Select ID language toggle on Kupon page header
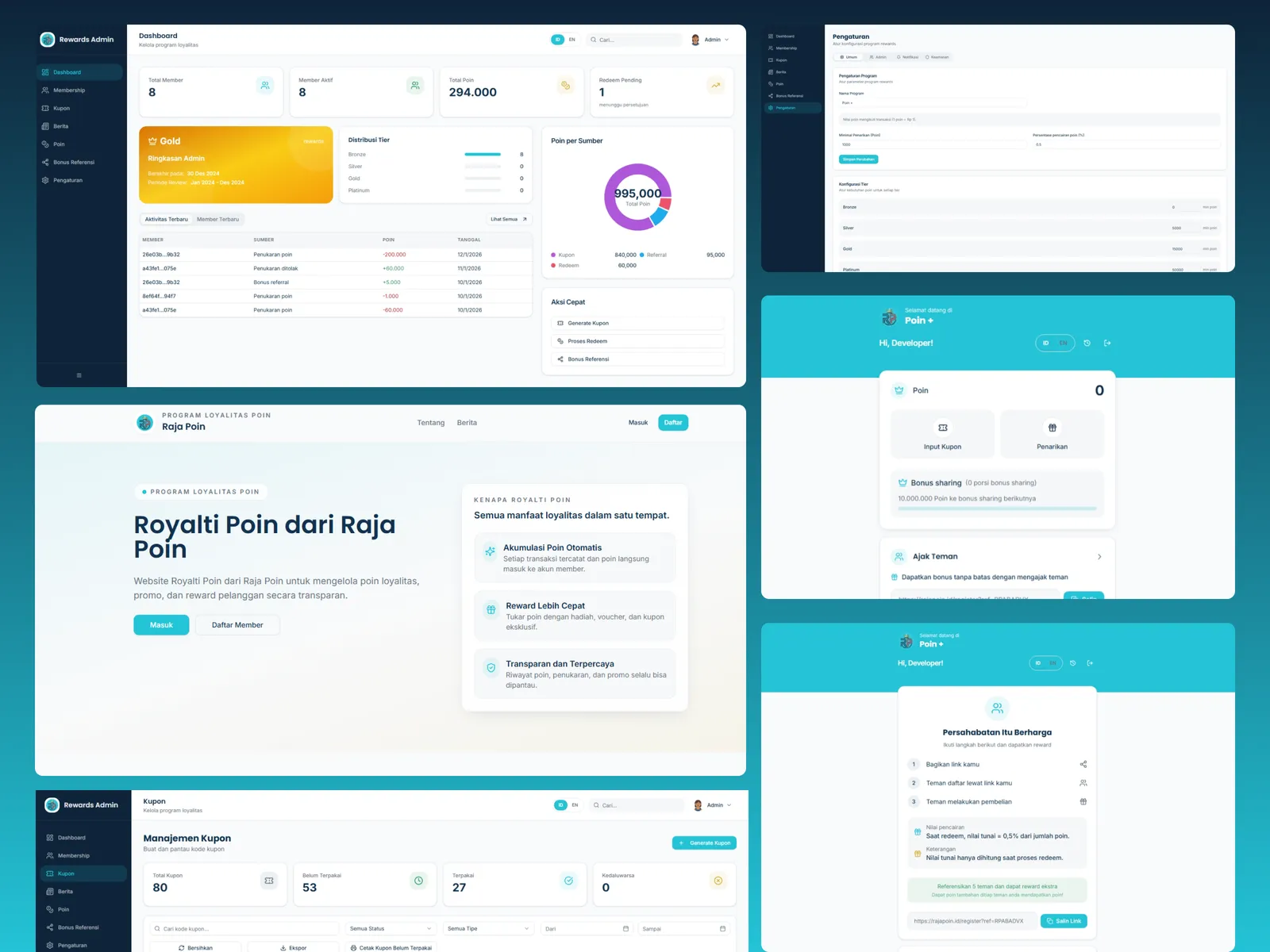 point(560,805)
